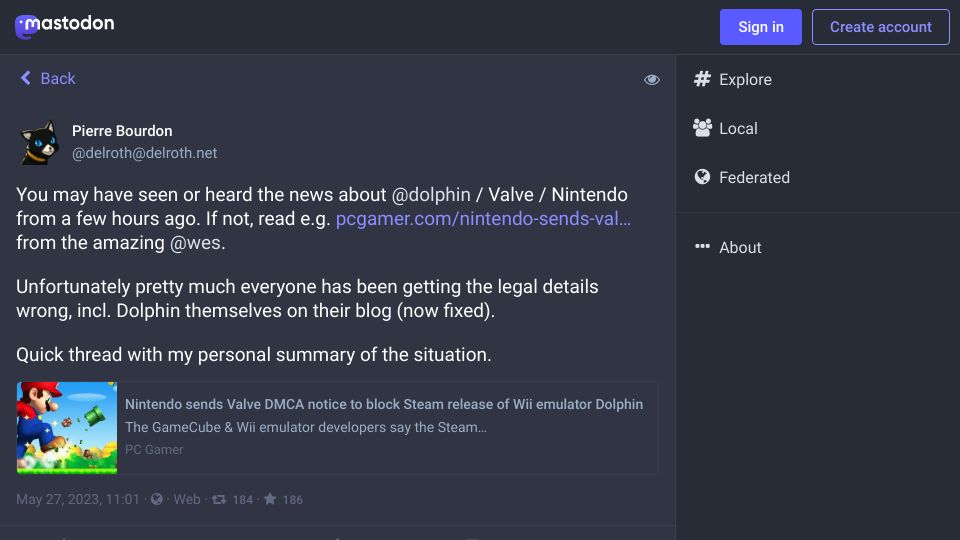Viewport: 960px width, 540px height.
Task: Click the PC Gamer source label
Action: pos(154,449)
